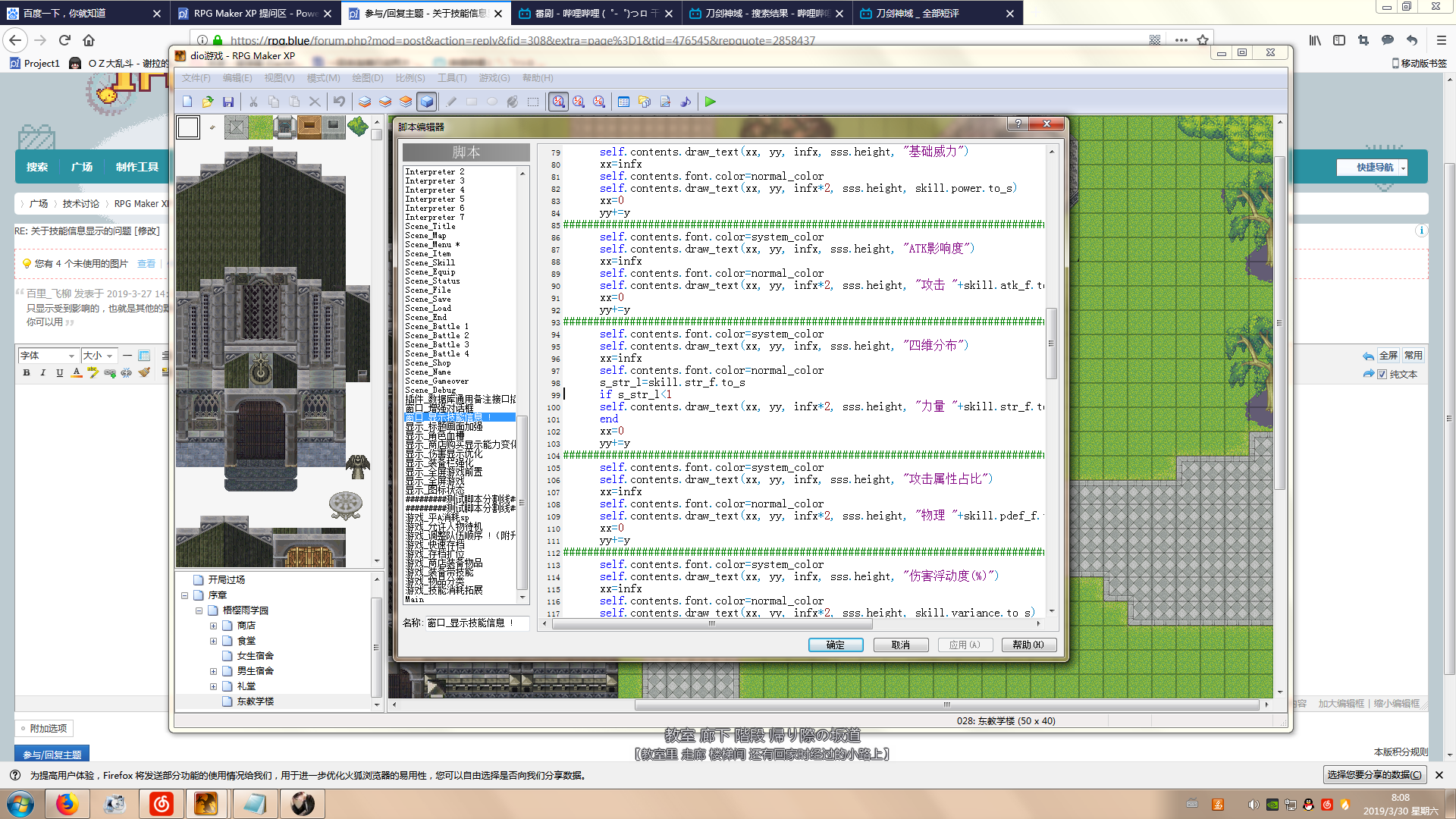The width and height of the screenshot is (1456, 819).
Task: Open Firefox from the Windows taskbar
Action: tap(67, 803)
